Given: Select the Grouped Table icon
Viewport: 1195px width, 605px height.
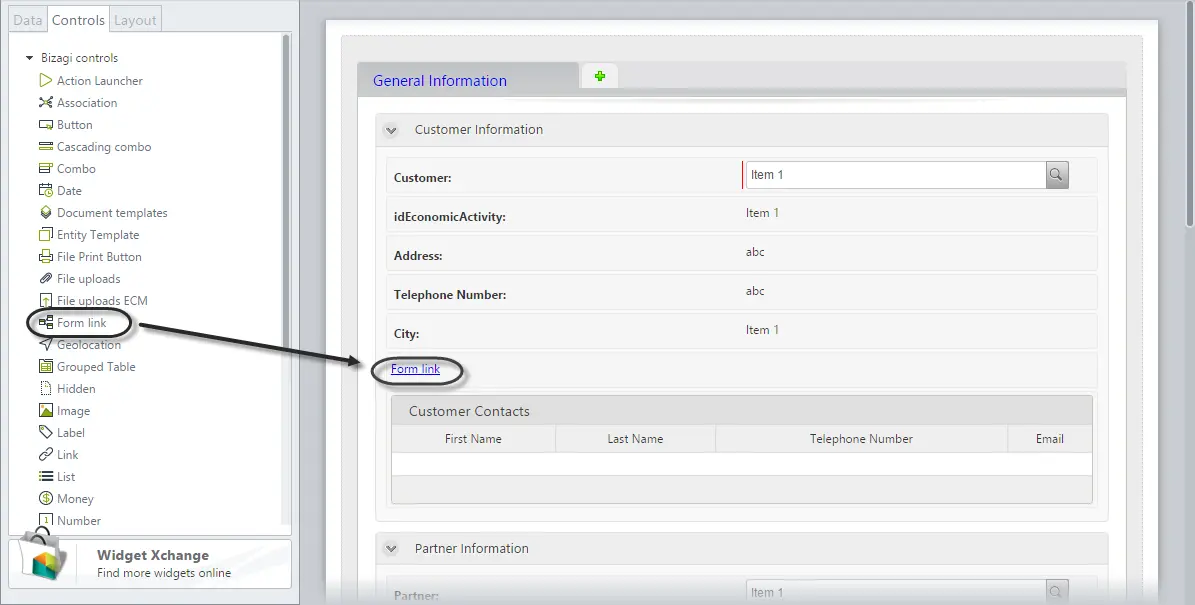Looking at the screenshot, I should (46, 367).
